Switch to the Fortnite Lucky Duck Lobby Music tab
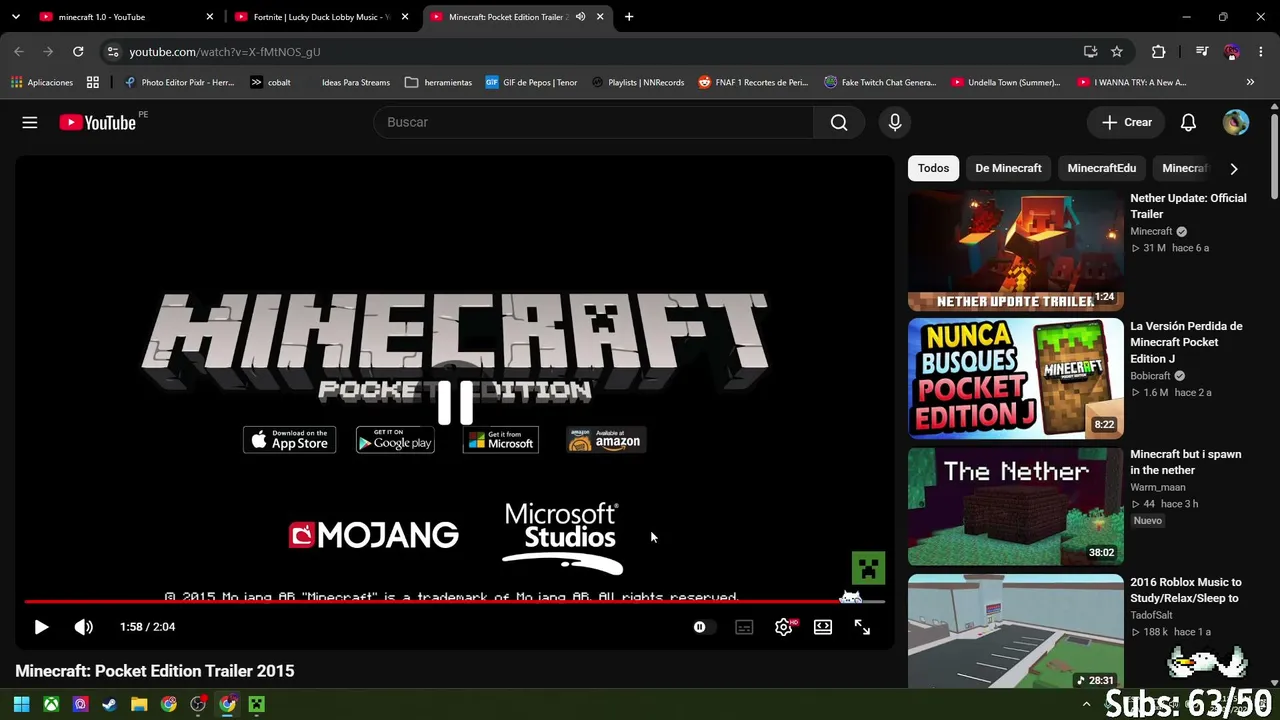1280x720 pixels. 322,17
